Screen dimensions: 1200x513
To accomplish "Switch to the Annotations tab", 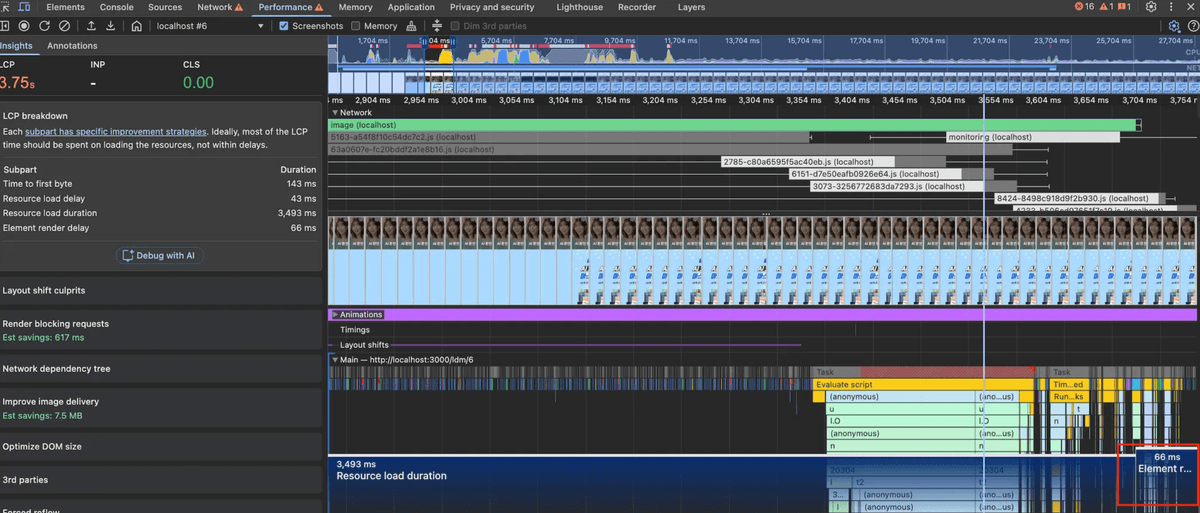I will click(72, 46).
